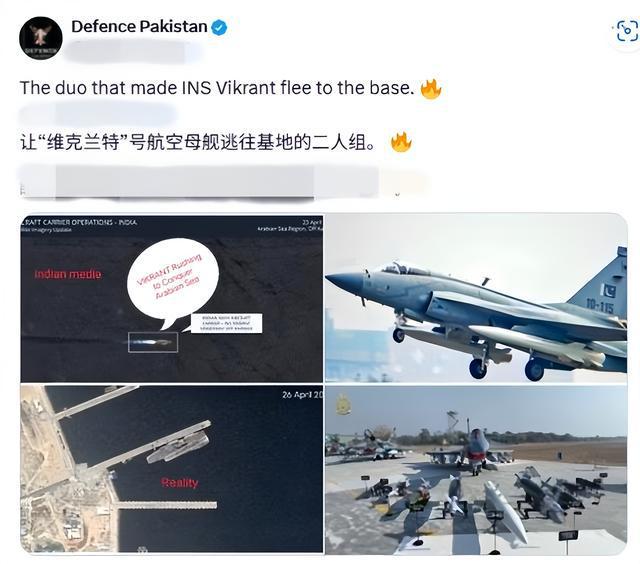Screen dimensions: 640x564
Task: Click the red 'Reality' label
Action: click(x=180, y=483)
